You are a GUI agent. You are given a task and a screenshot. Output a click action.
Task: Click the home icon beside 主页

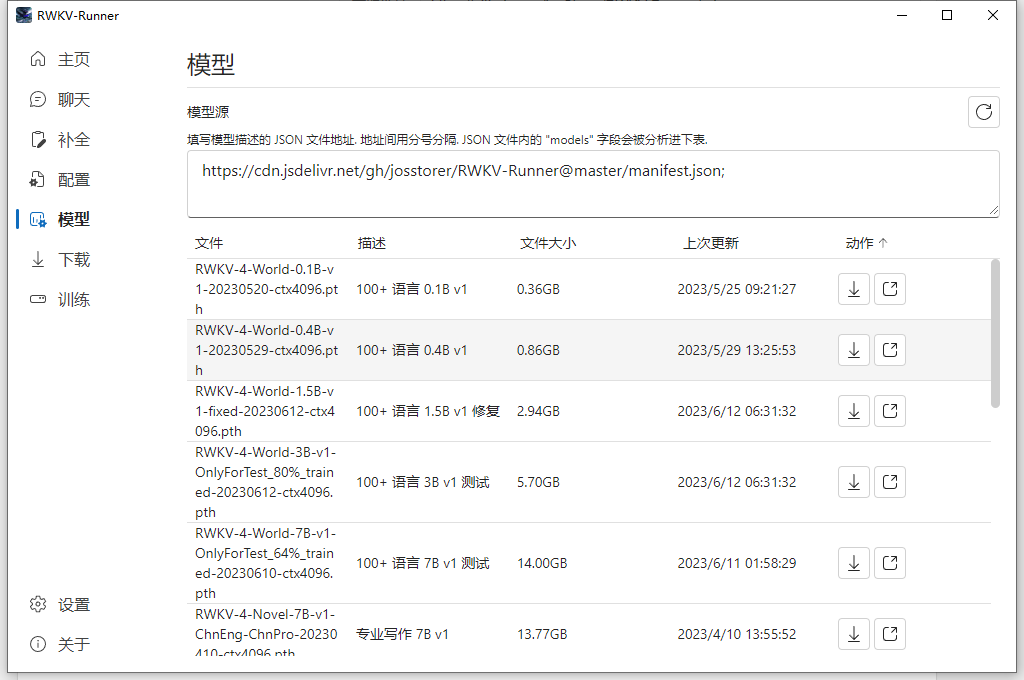point(38,59)
